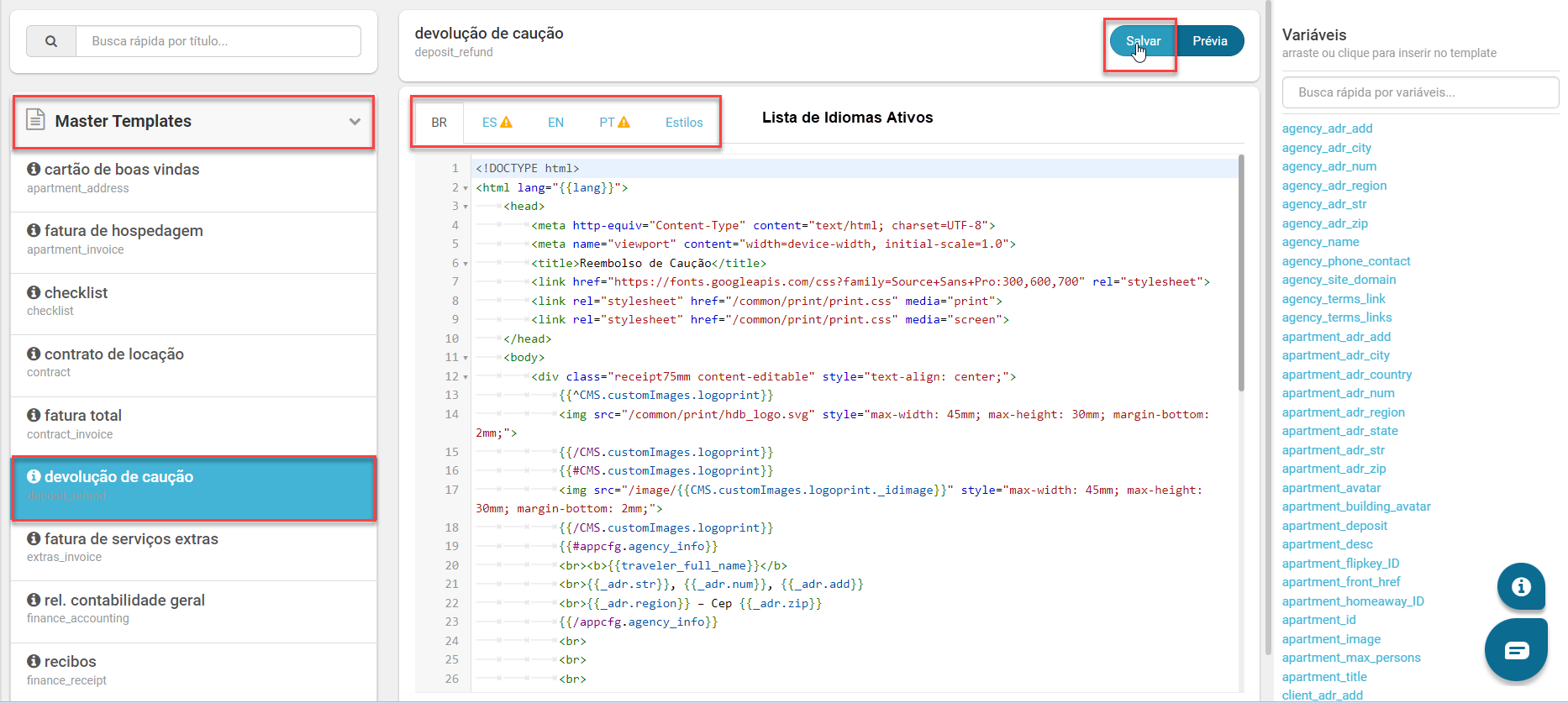Switch to the BR language tab
Image resolution: width=1568 pixels, height=703 pixels.
[439, 123]
